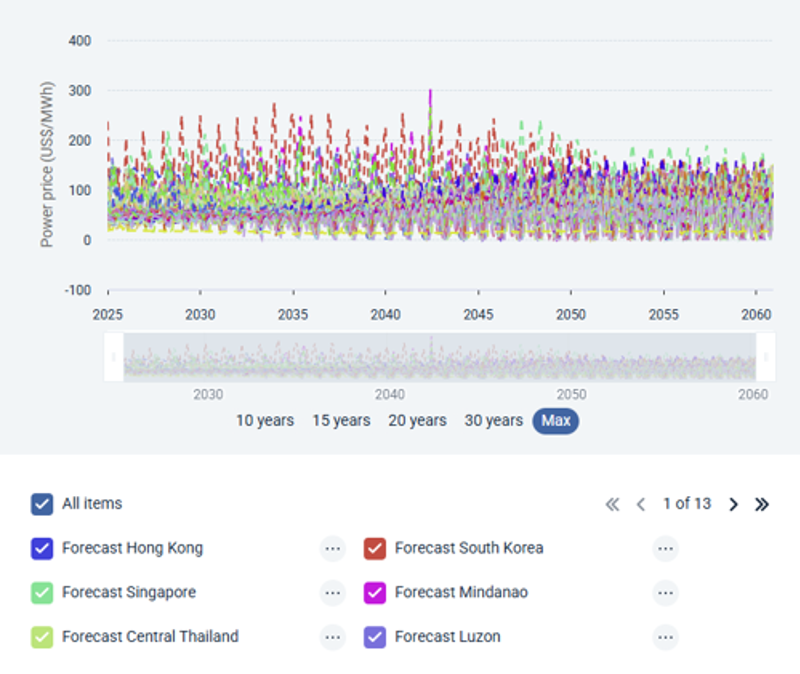Viewport: 800px width, 674px height.
Task: Choose the 30 years range
Action: coord(493,420)
